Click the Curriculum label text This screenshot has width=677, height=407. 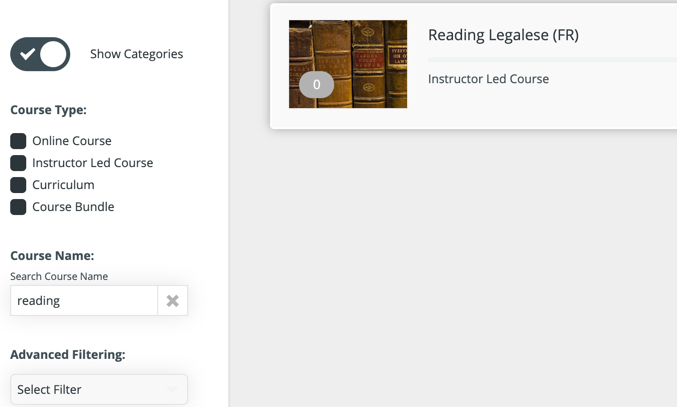tap(63, 185)
